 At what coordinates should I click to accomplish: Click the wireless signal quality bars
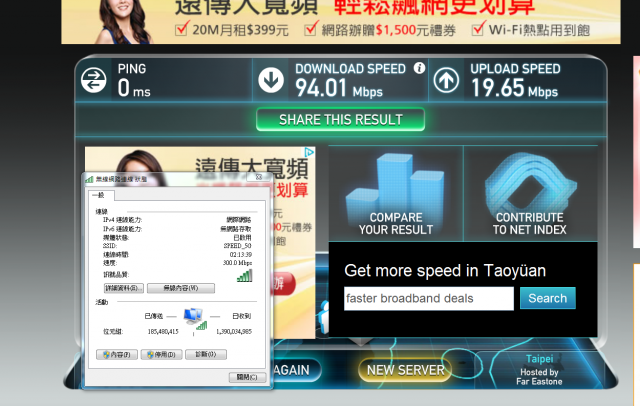click(x=245, y=275)
